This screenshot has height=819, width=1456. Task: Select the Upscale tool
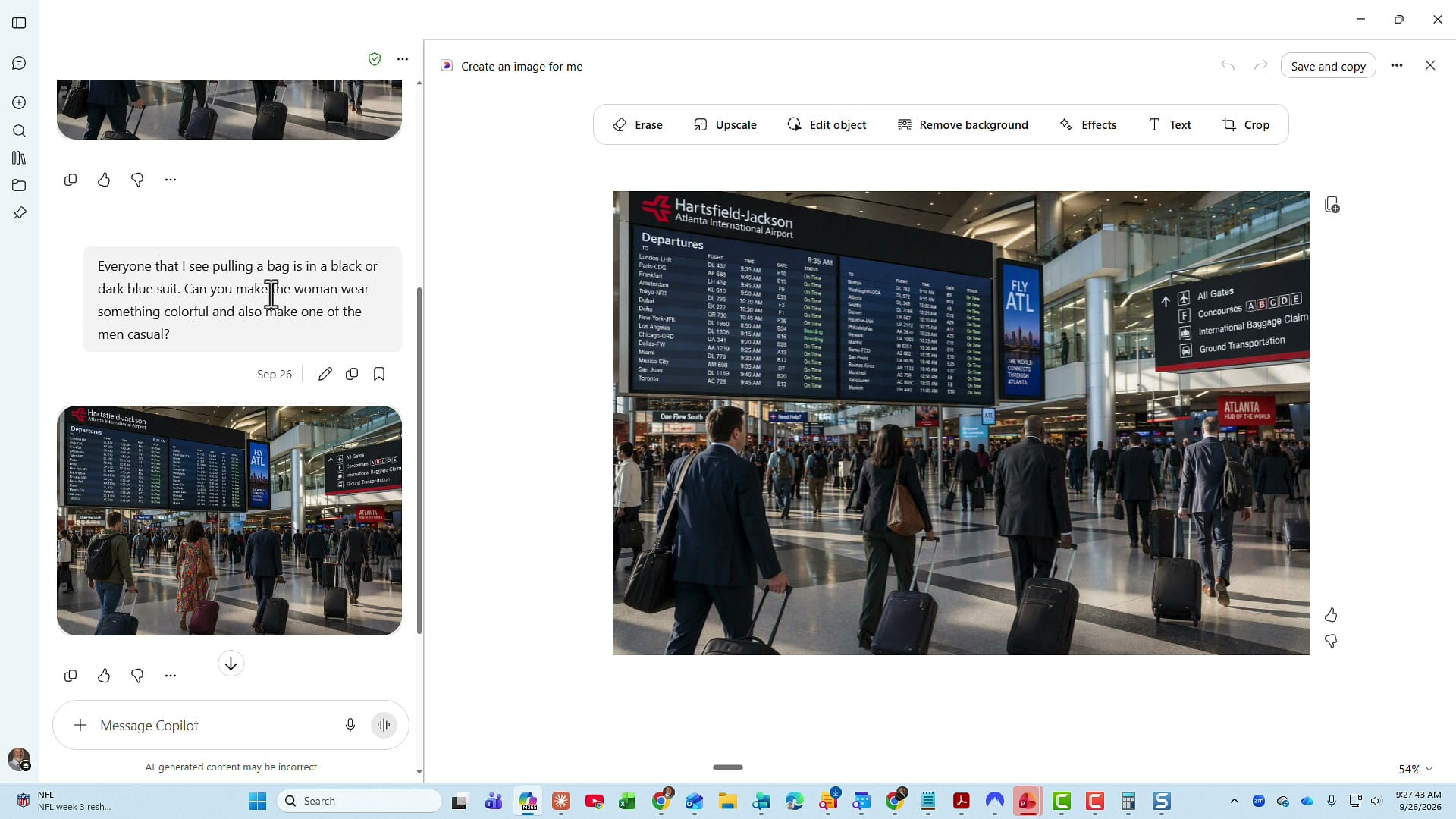(x=725, y=124)
